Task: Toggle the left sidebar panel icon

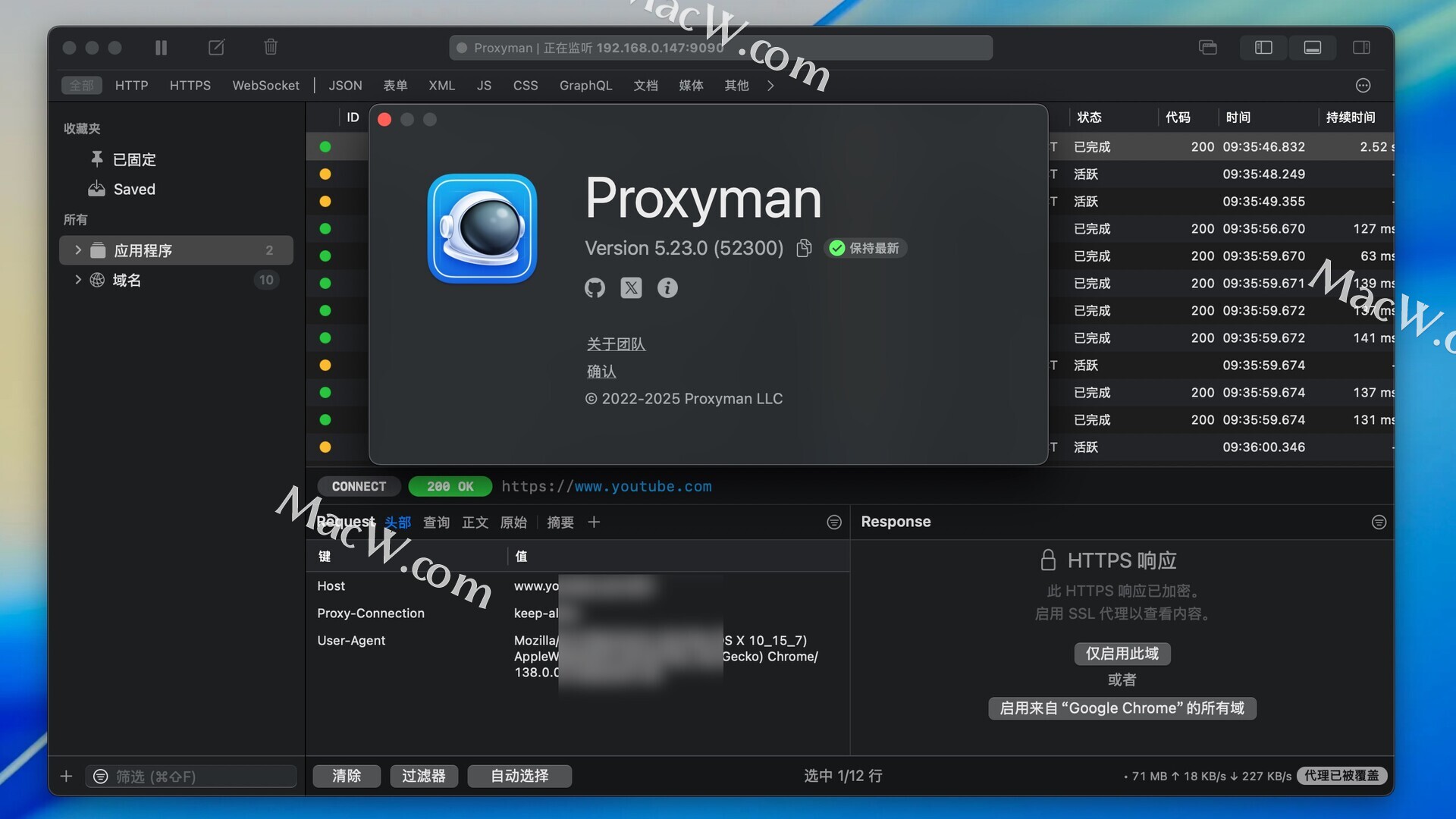Action: tap(1263, 48)
